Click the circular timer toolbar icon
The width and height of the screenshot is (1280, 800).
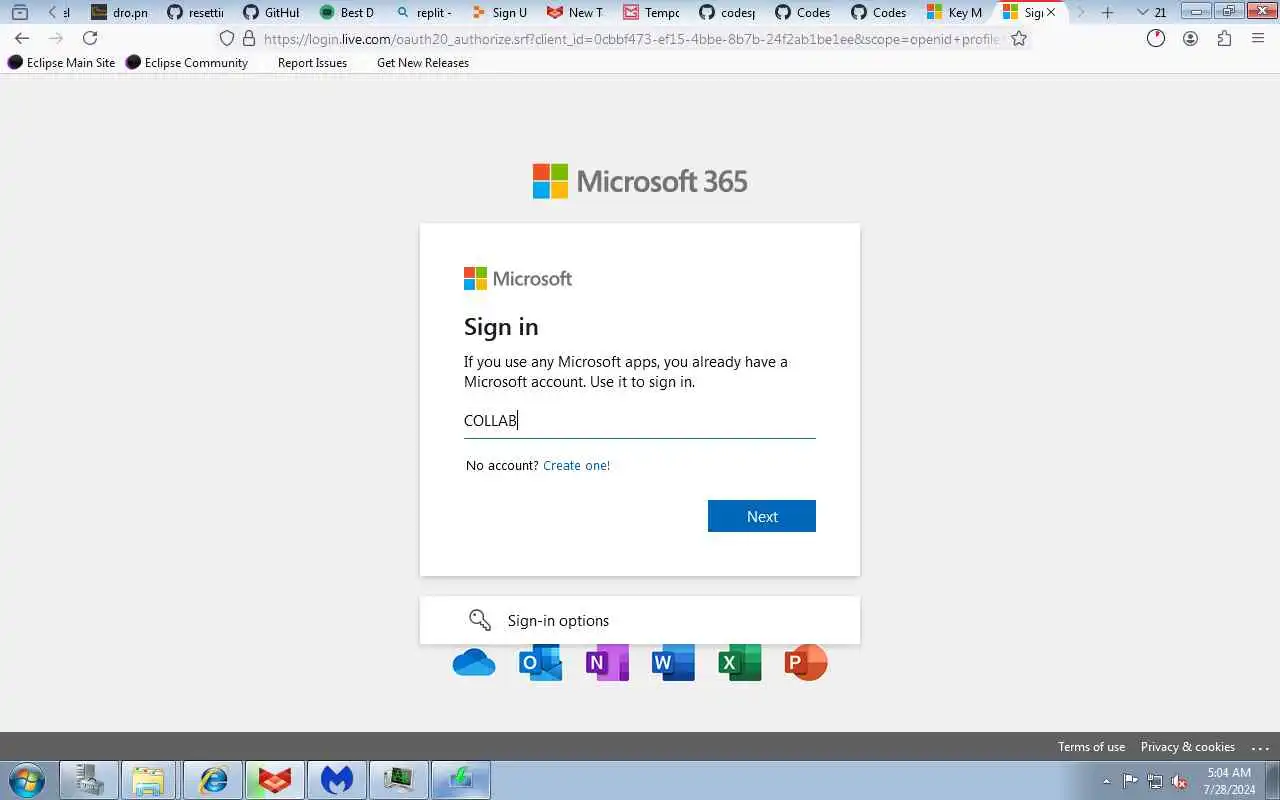click(x=1156, y=38)
